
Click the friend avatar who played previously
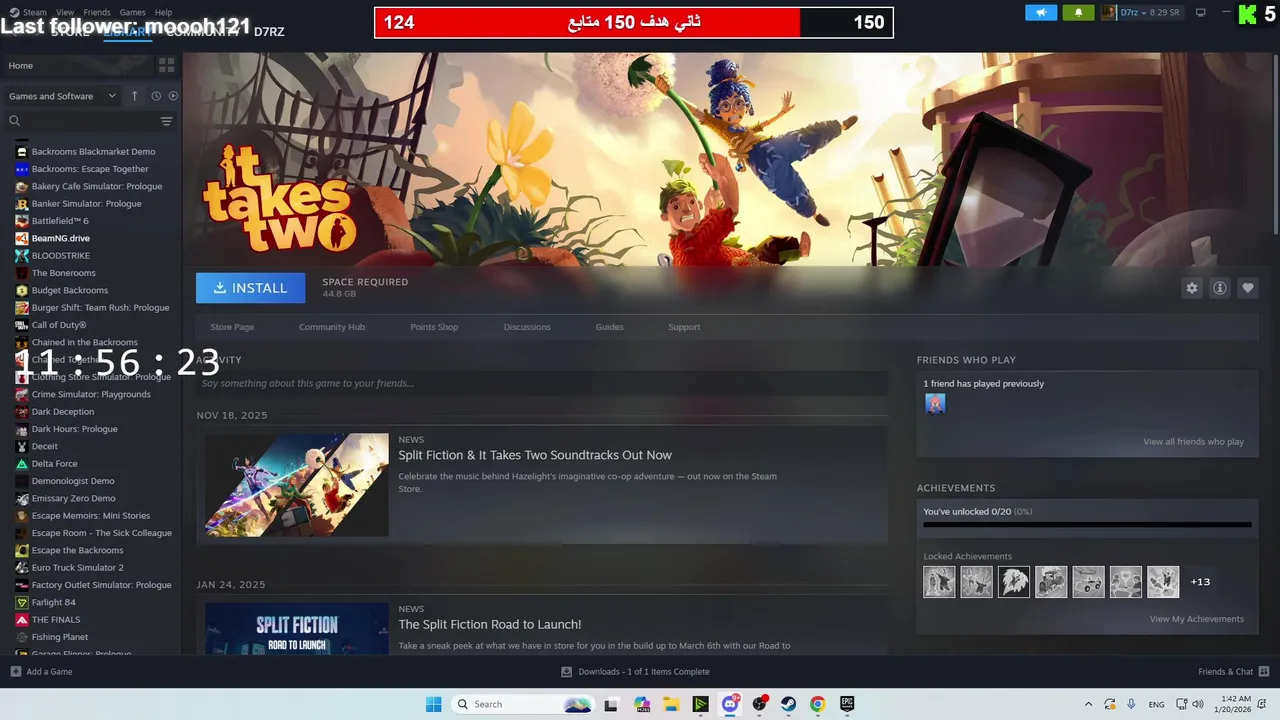coord(935,404)
